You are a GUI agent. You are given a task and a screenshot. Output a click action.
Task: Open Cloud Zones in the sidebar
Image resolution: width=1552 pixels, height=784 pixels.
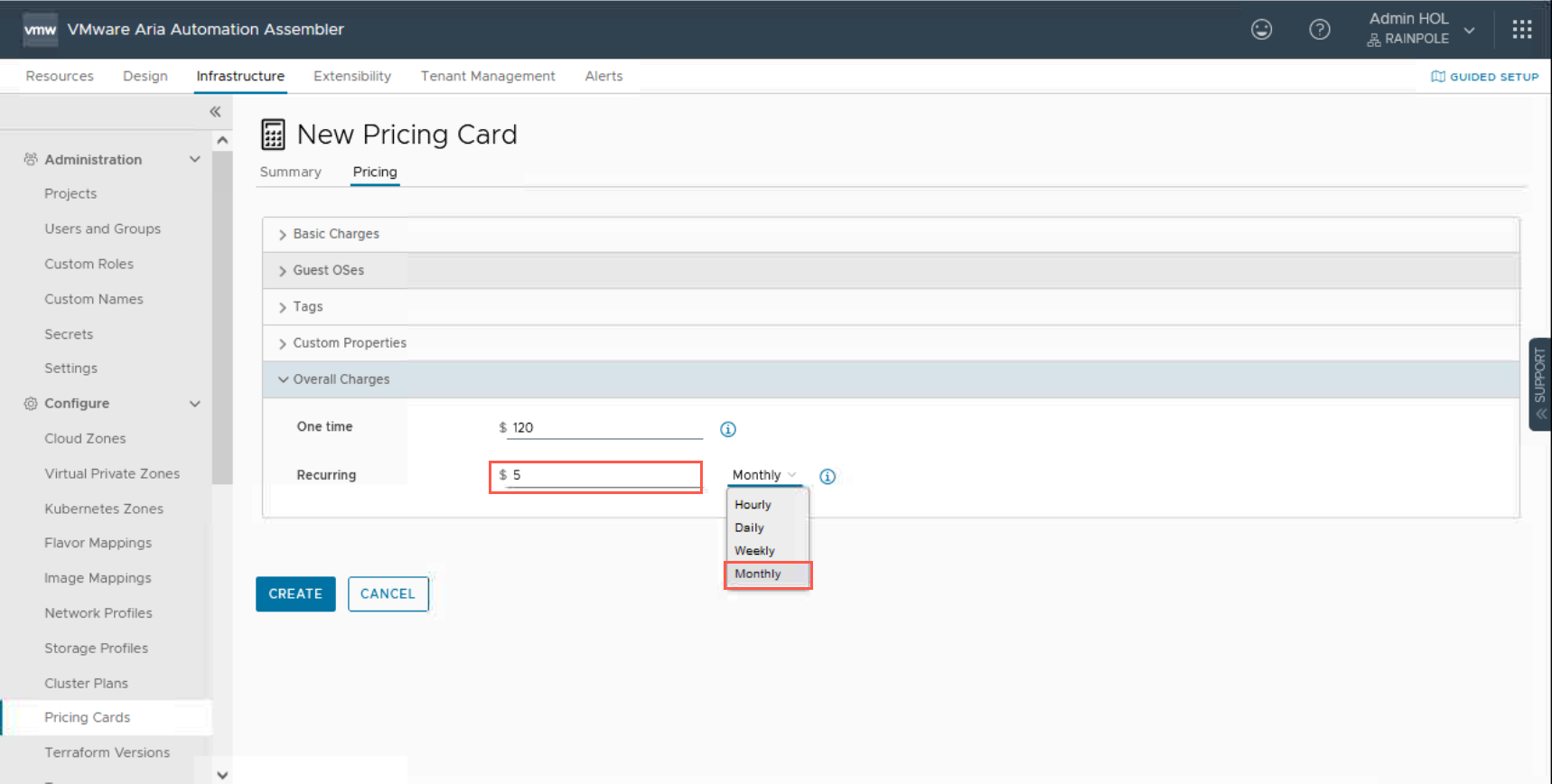[85, 438]
